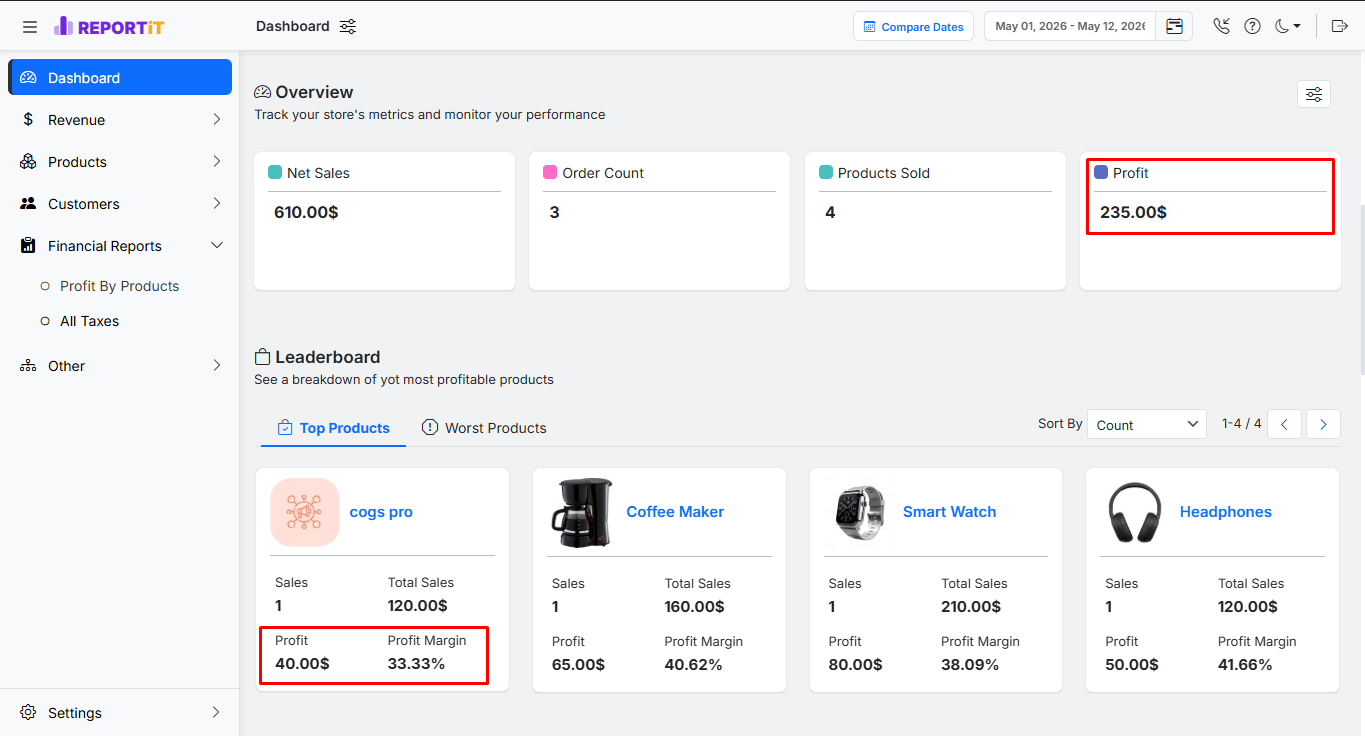Click the Settings gear icon
The height and width of the screenshot is (736, 1365).
[x=28, y=713]
